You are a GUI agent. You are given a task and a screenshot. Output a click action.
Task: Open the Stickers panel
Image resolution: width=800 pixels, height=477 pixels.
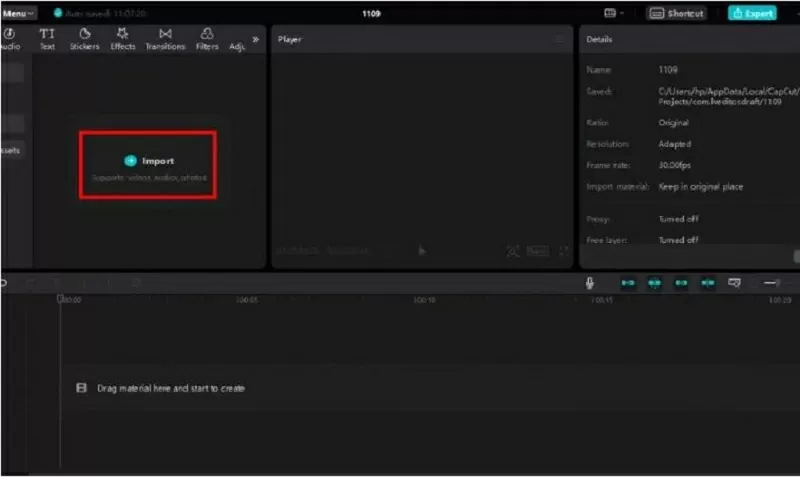pos(84,39)
